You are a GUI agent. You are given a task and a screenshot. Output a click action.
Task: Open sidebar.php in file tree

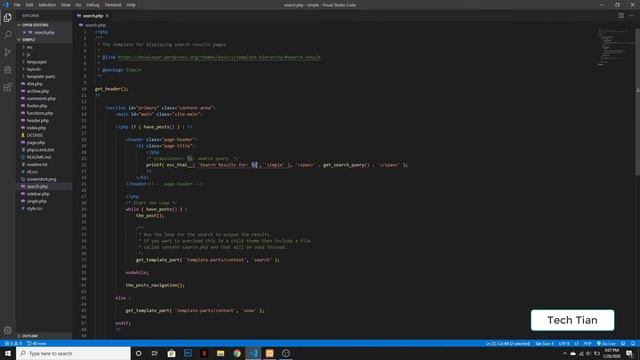(38, 194)
